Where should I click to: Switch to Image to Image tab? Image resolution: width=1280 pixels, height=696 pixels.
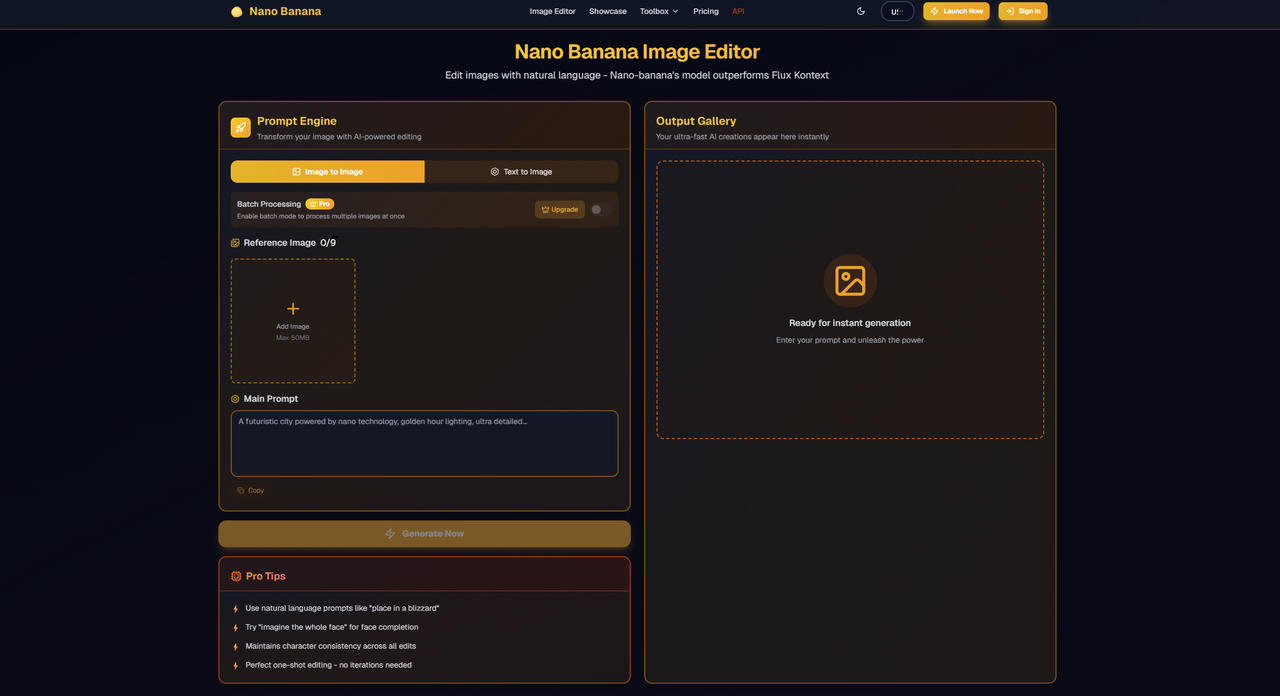click(328, 172)
